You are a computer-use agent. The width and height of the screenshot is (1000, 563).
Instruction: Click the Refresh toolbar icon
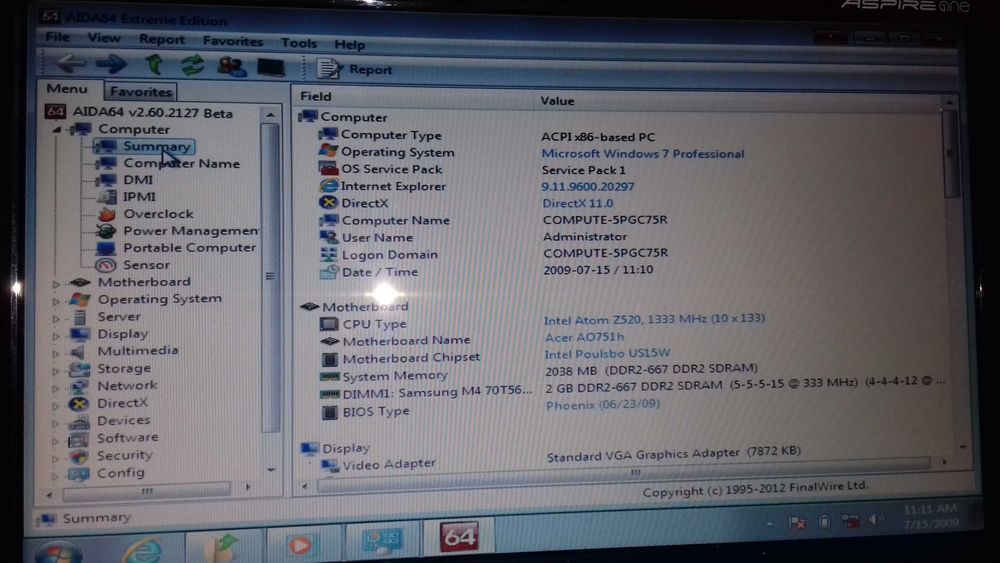pyautogui.click(x=193, y=65)
